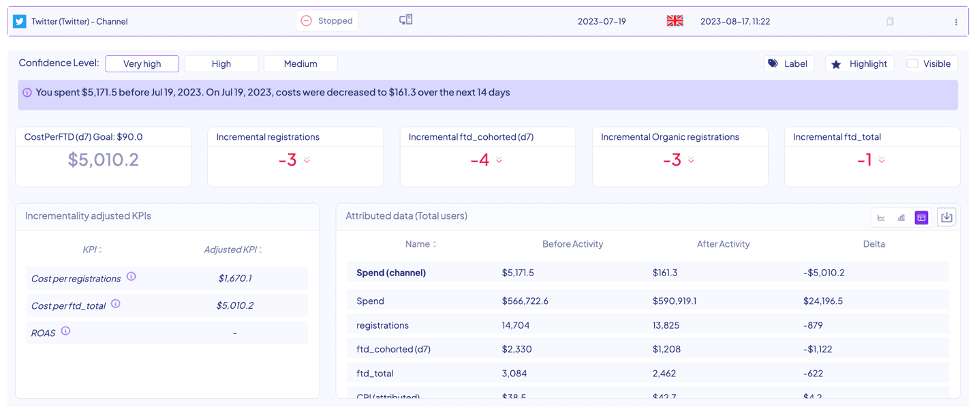The width and height of the screenshot is (977, 408).
Task: Expand Incremental ftd_cohorted (d7) details
Action: (x=499, y=161)
